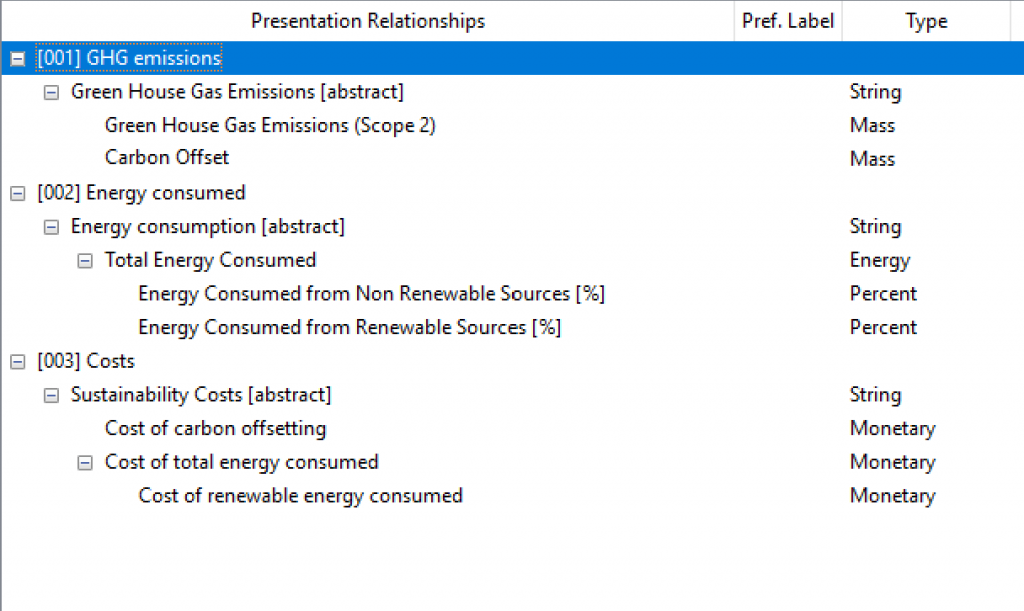Collapse the [003] Costs node
The image size is (1024, 611).
[18, 362]
